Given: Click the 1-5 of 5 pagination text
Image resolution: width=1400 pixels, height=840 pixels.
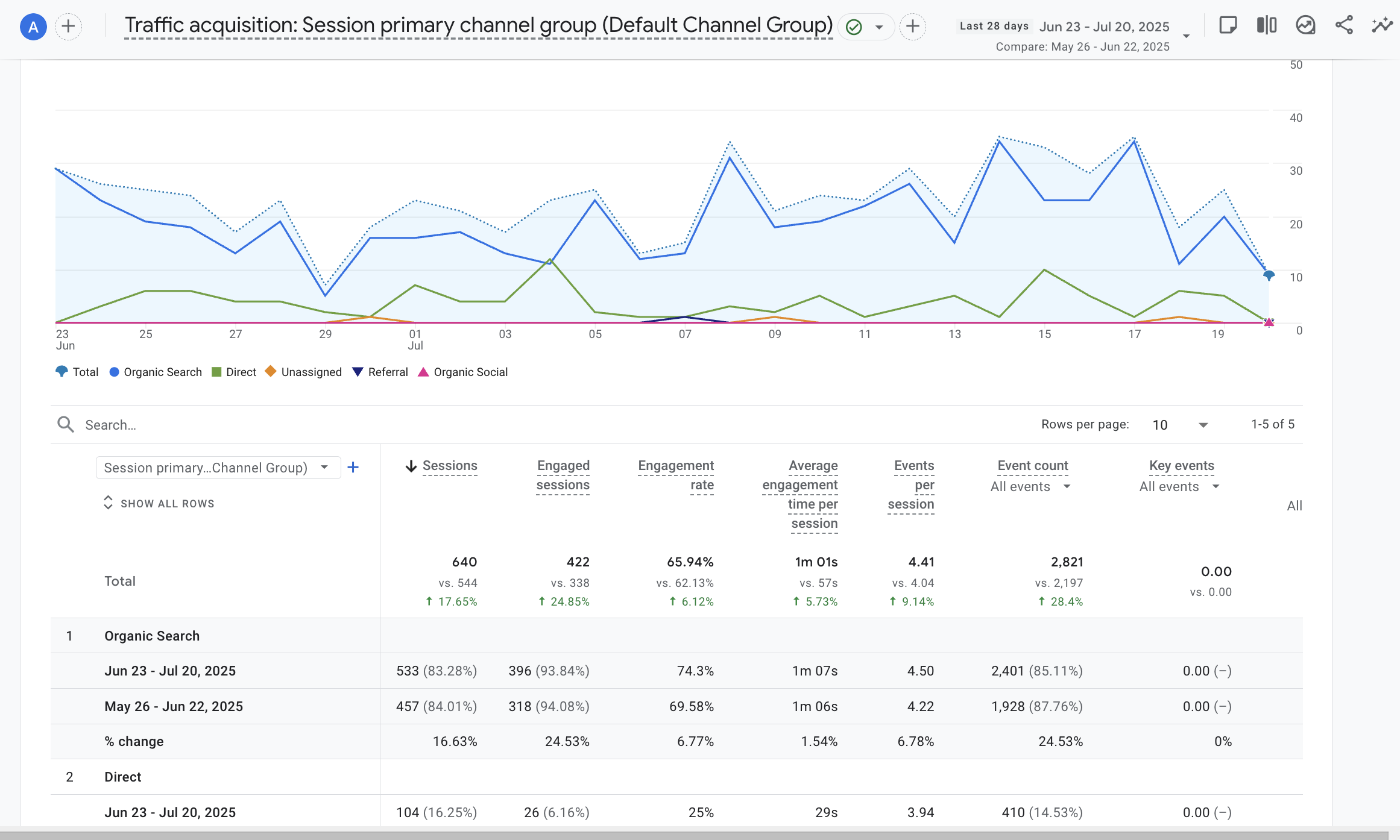Looking at the screenshot, I should [x=1273, y=424].
